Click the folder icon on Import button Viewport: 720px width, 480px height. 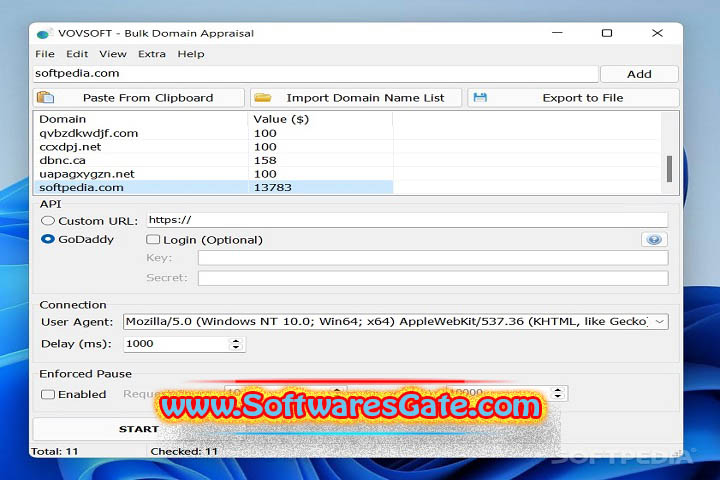263,97
